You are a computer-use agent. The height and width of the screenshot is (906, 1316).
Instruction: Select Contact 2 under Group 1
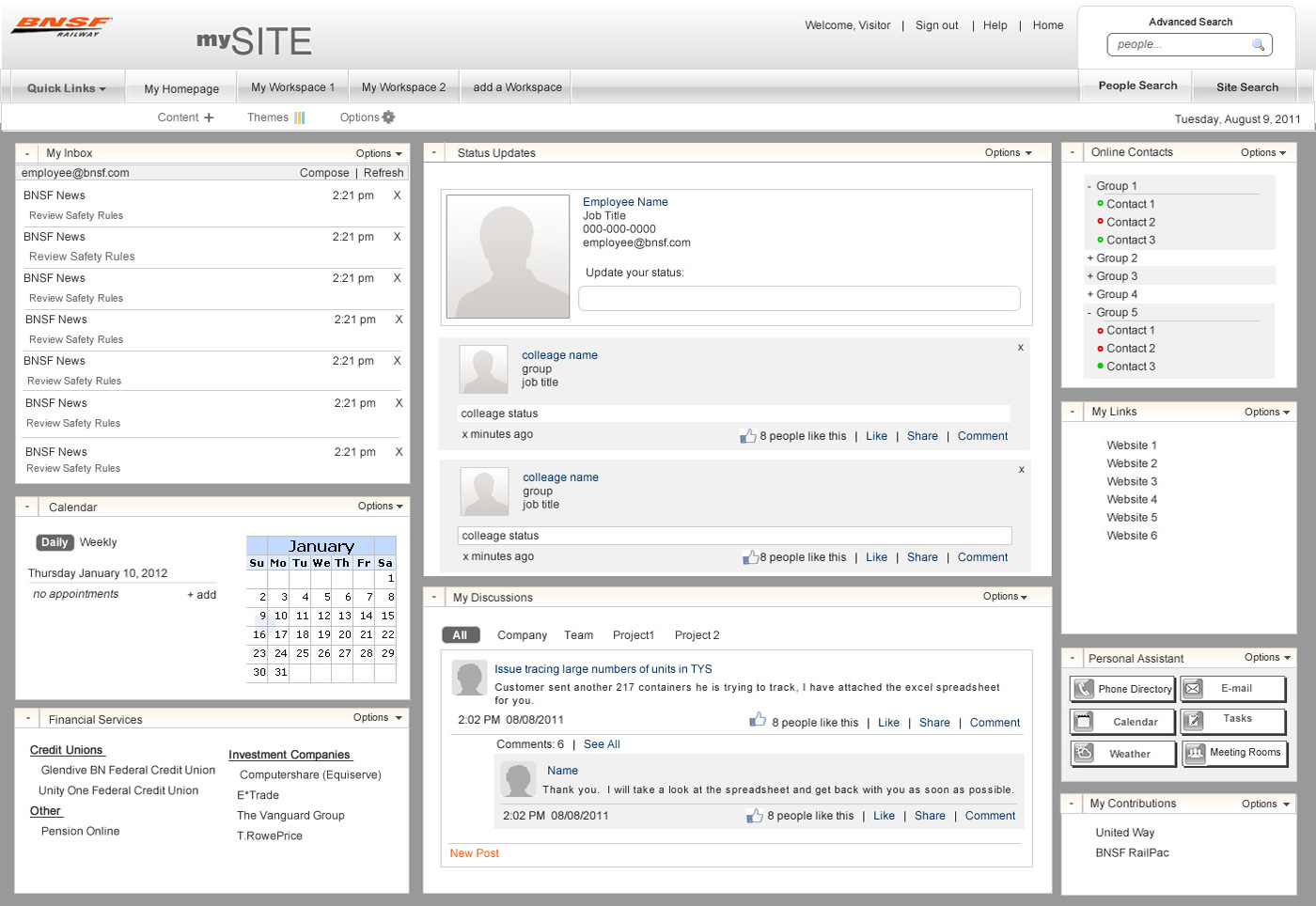[x=1130, y=222]
